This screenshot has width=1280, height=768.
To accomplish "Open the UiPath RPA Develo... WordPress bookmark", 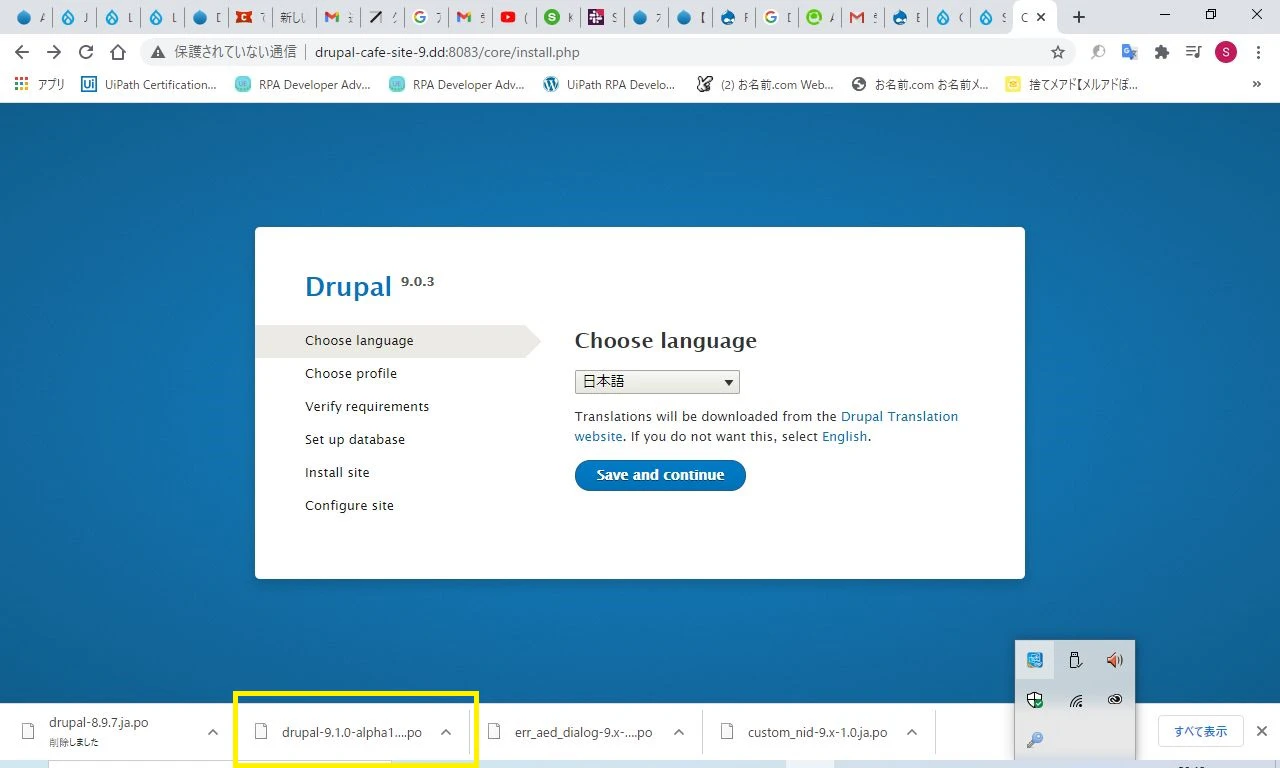I will (610, 85).
